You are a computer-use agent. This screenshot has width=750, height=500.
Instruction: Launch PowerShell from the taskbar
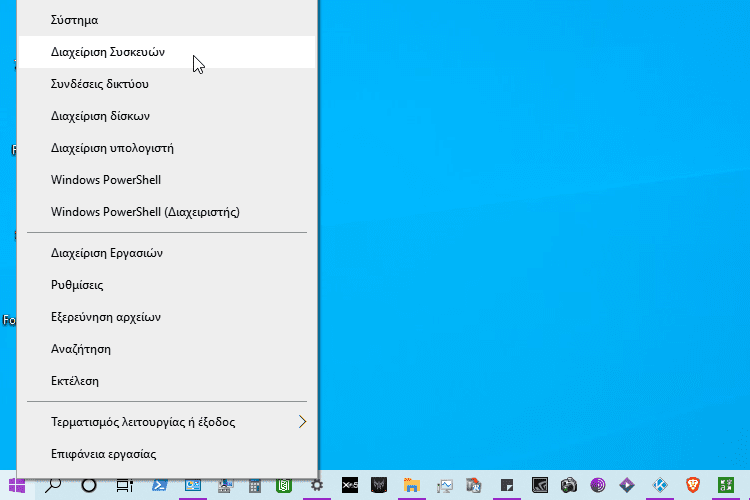point(159,486)
